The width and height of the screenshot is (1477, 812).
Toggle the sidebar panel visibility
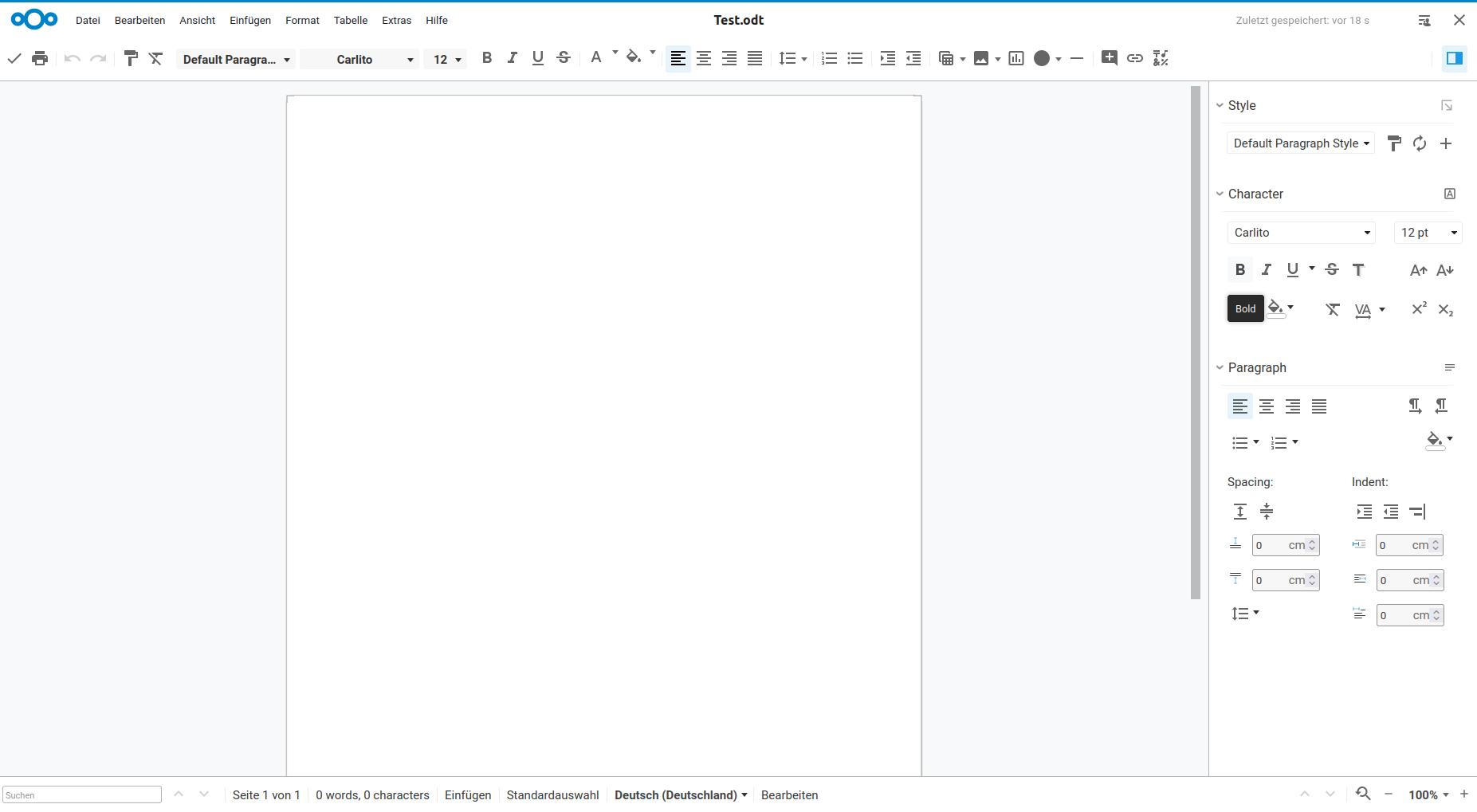point(1454,58)
